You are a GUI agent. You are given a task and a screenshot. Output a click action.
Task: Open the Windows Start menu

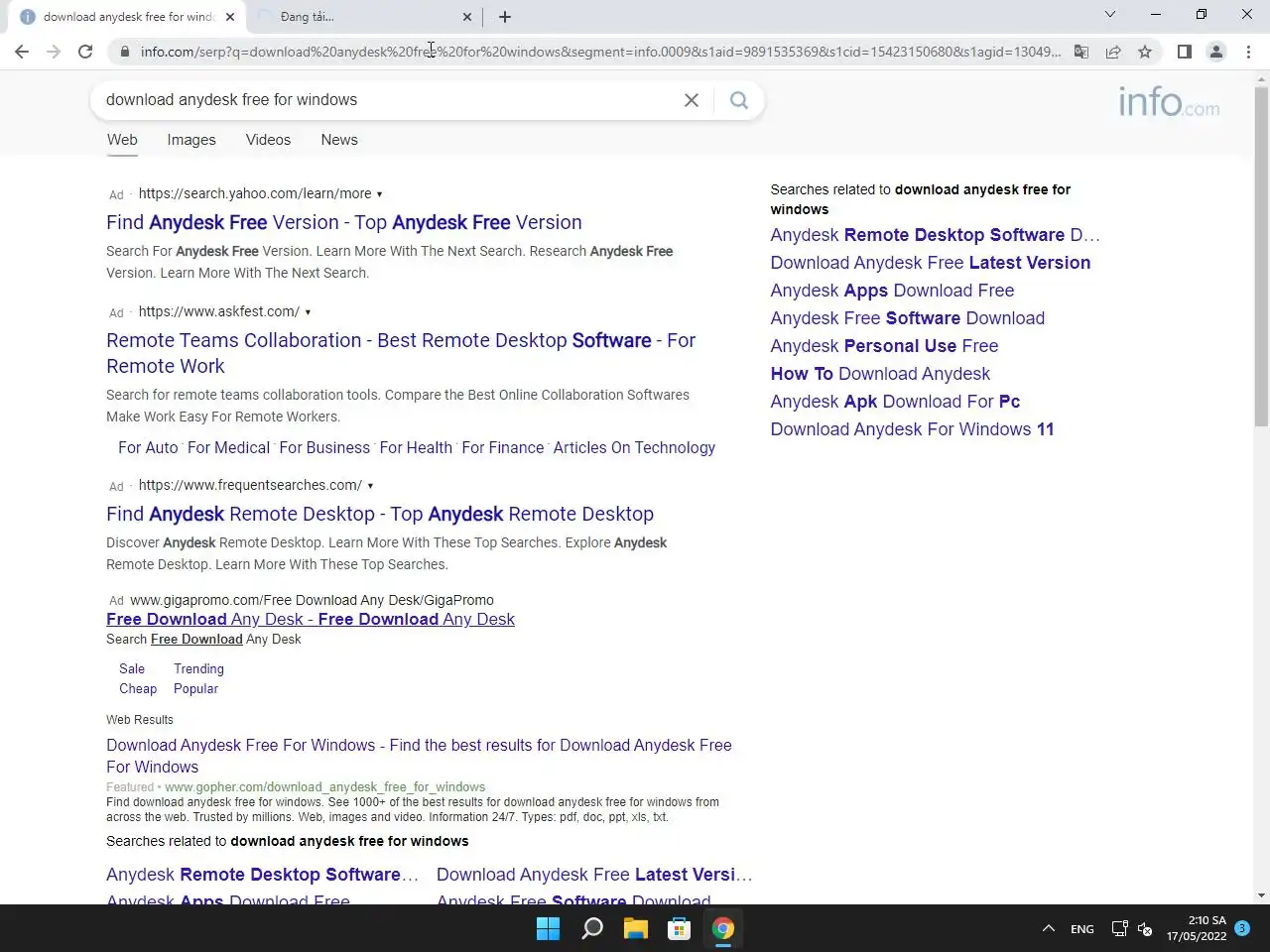(x=548, y=928)
